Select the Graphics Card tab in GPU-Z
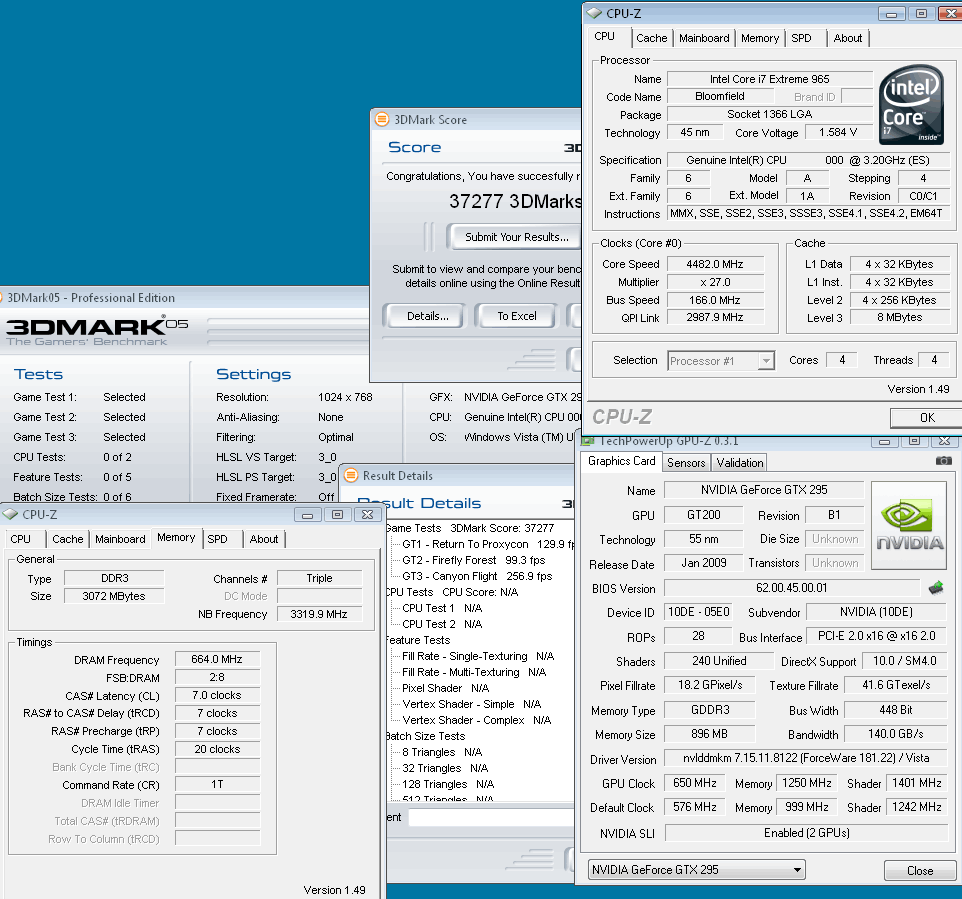Image resolution: width=962 pixels, height=899 pixels. pyautogui.click(x=621, y=461)
